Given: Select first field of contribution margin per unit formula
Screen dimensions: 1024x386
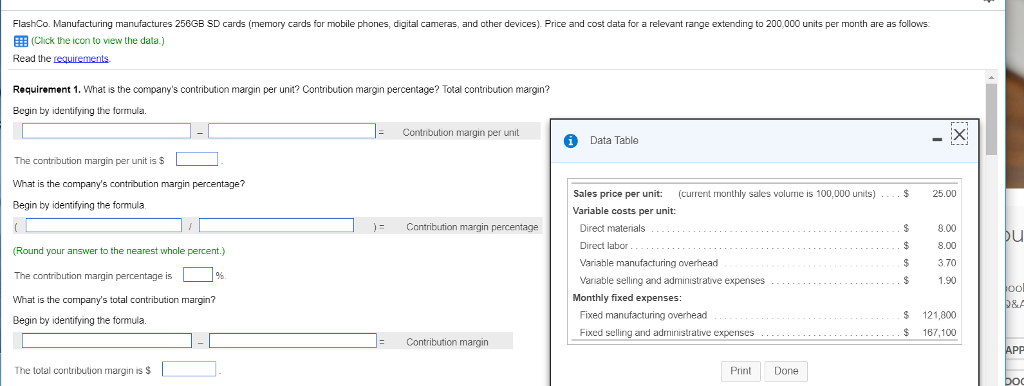Looking at the screenshot, I should point(106,131).
